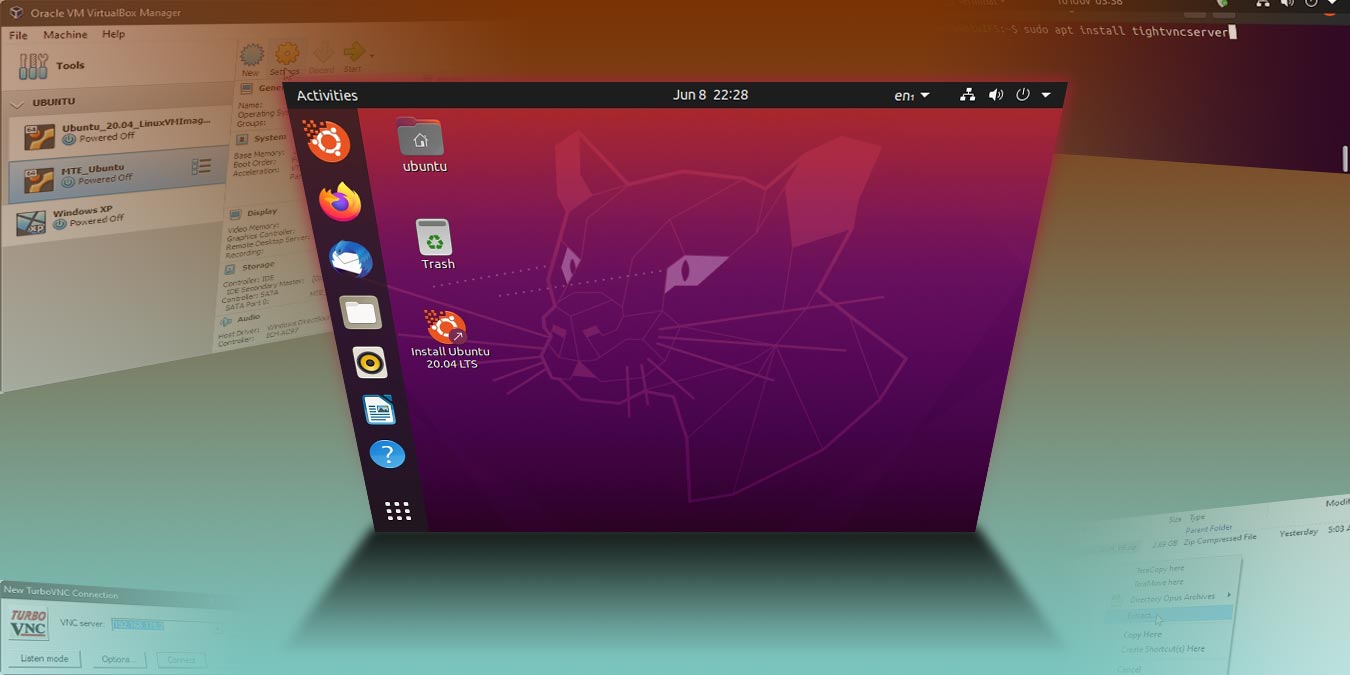Open TurboVNC Options

tap(120, 658)
